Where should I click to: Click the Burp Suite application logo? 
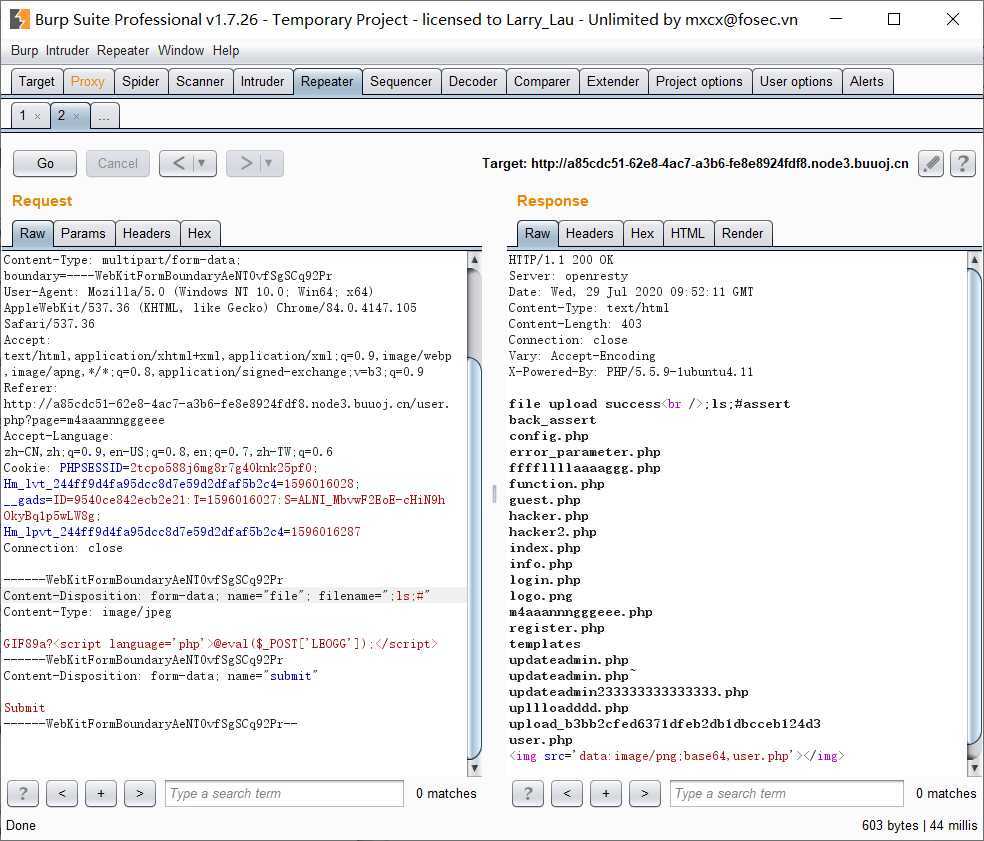pos(19,19)
